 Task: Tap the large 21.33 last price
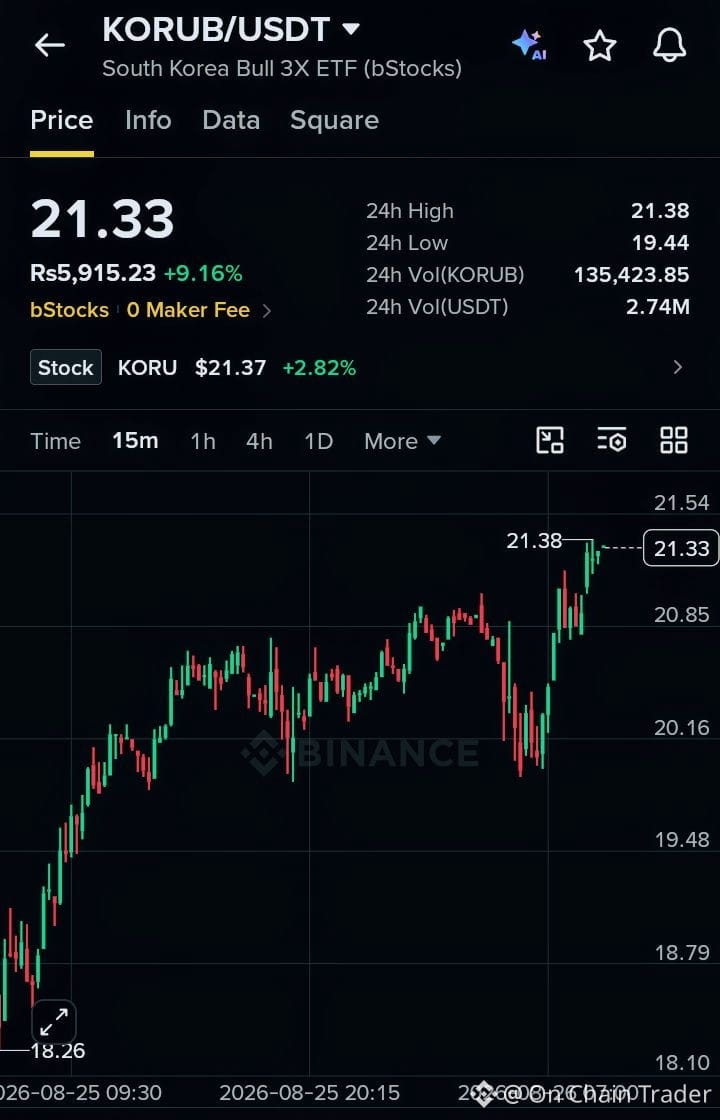pyautogui.click(x=102, y=219)
